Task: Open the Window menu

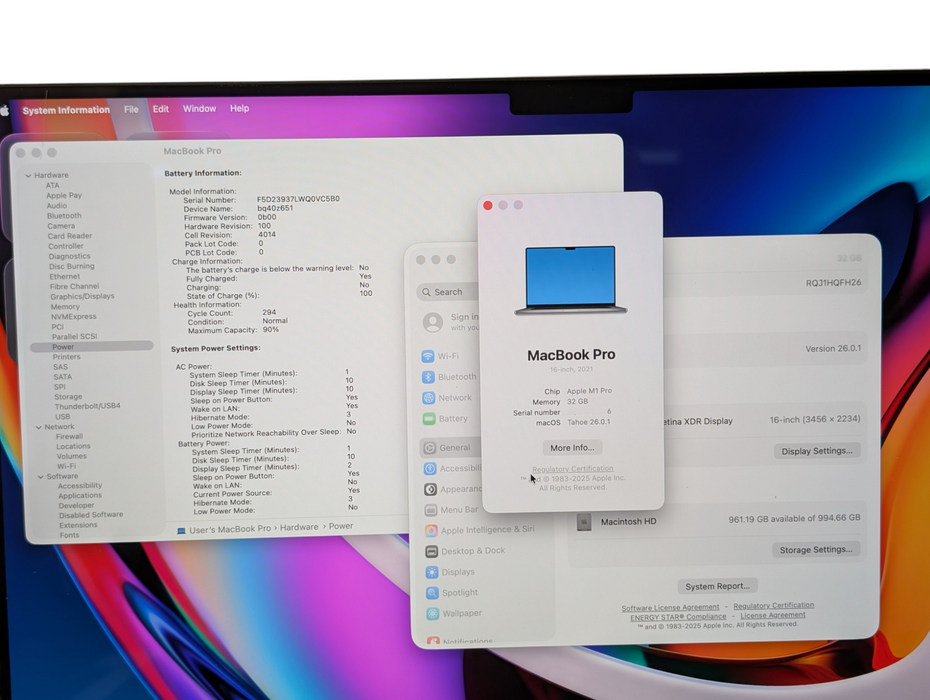Action: click(x=199, y=109)
